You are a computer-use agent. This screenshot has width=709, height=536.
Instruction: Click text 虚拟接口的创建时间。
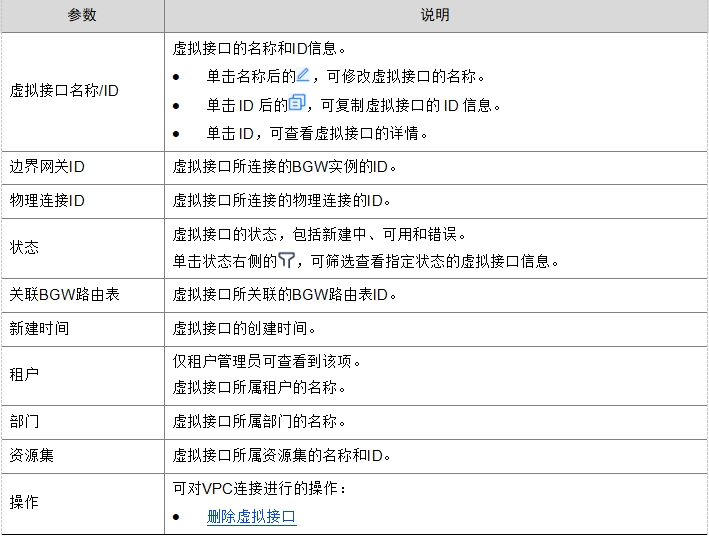(244, 328)
